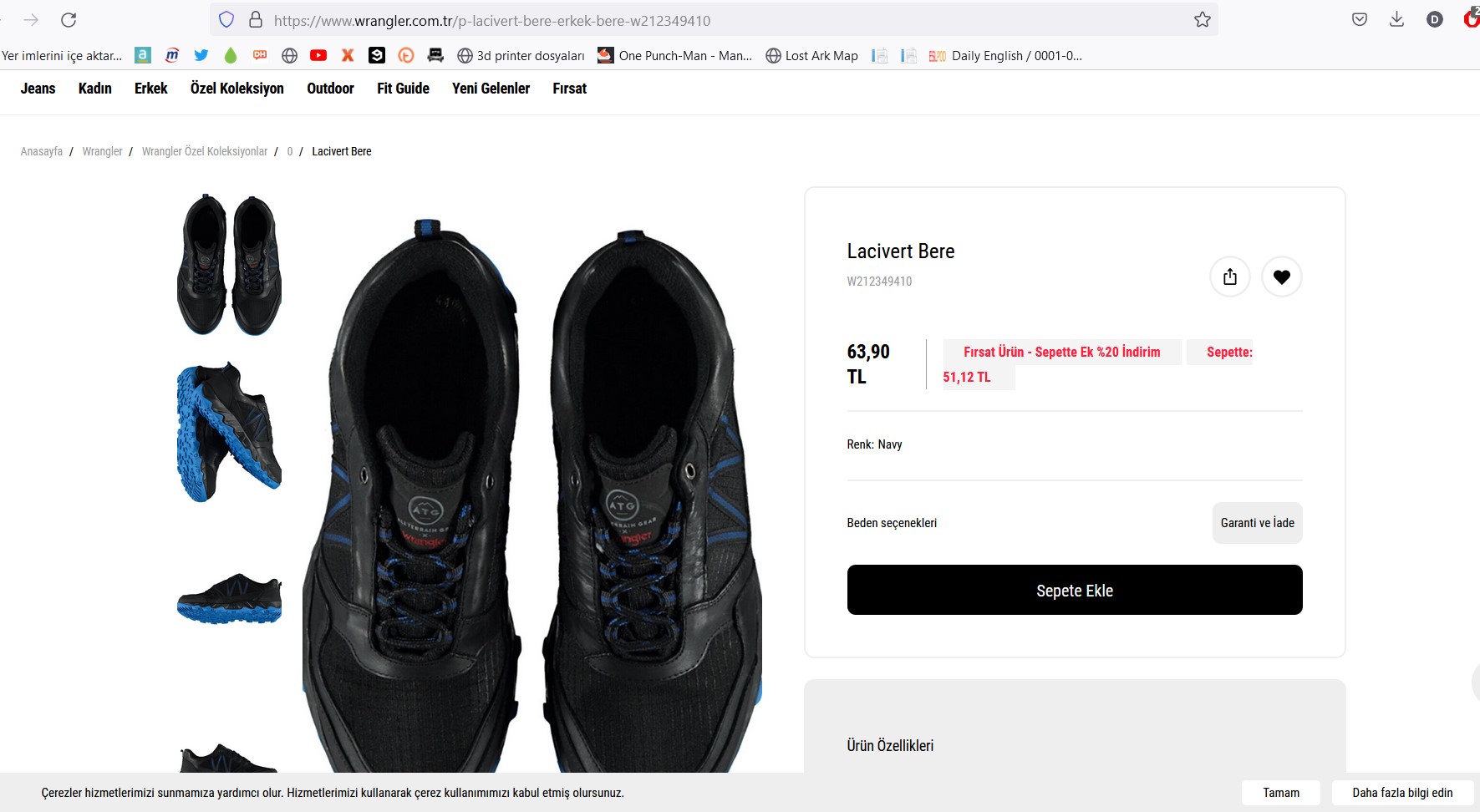Accept cookies with Tamam button
Viewport: 1480px width, 812px height.
pos(1280,793)
